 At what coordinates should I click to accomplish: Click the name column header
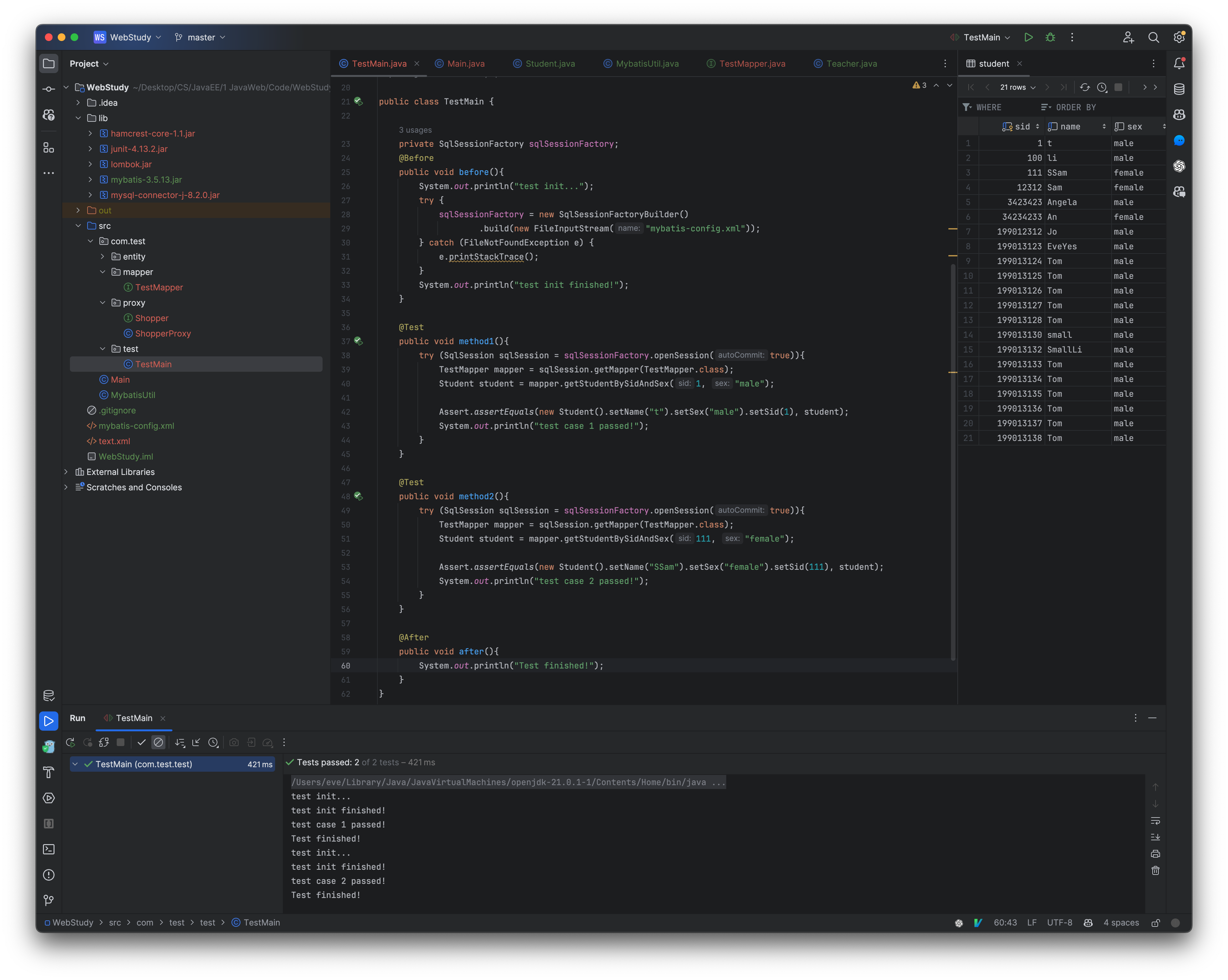[x=1071, y=126]
